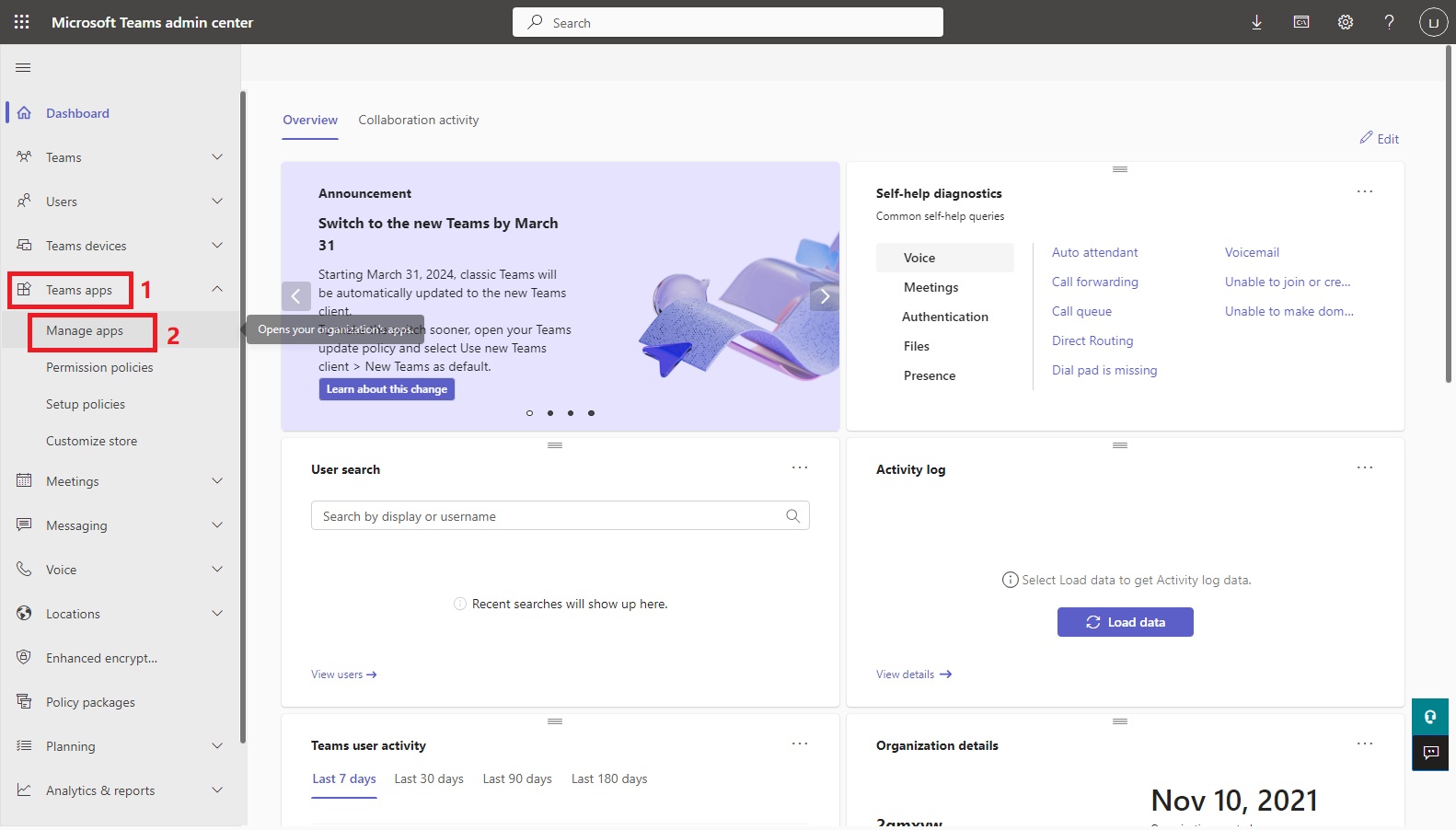Viewport: 1456px width, 830px height.
Task: Select the first announcement carousel dot
Action: pyautogui.click(x=529, y=413)
